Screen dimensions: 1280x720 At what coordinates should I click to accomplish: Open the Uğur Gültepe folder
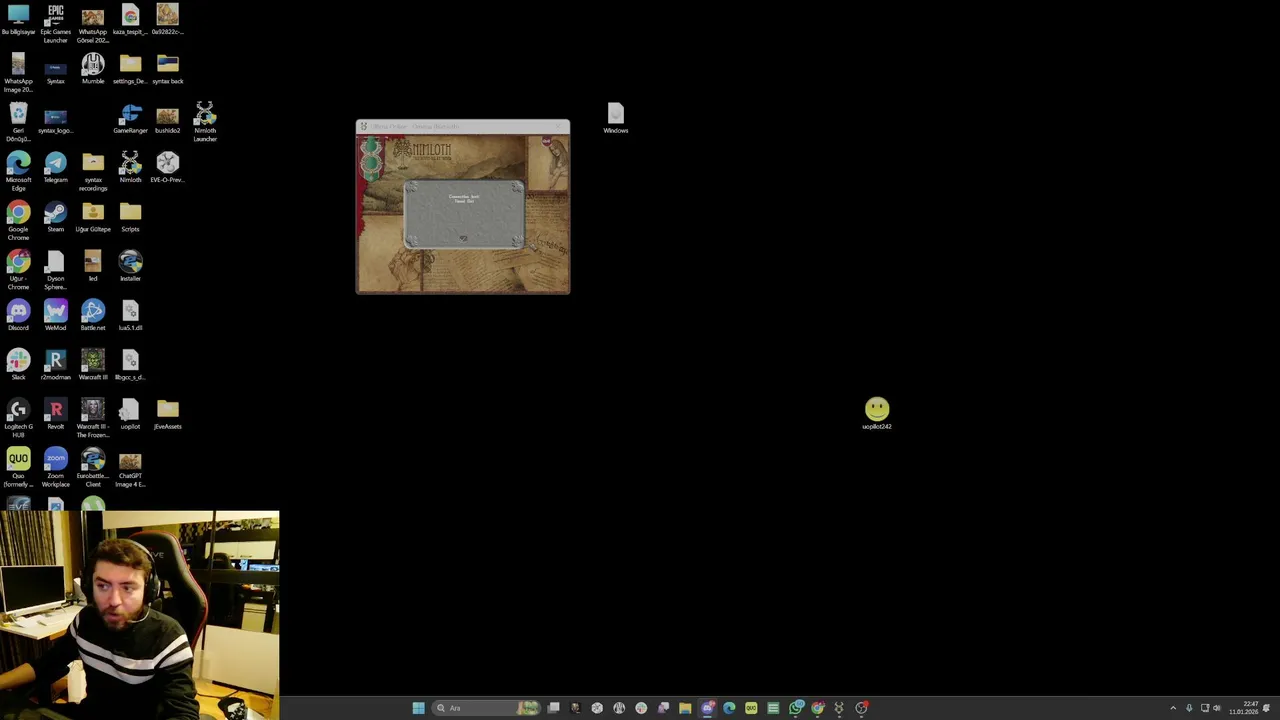[x=93, y=217]
